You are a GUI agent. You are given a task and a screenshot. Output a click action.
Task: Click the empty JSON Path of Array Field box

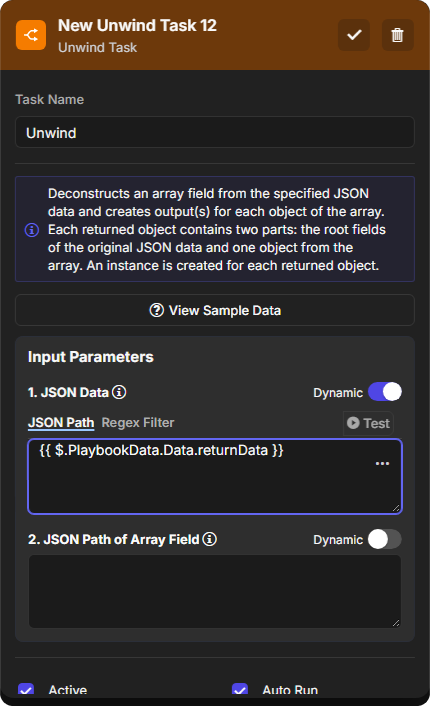(215, 591)
